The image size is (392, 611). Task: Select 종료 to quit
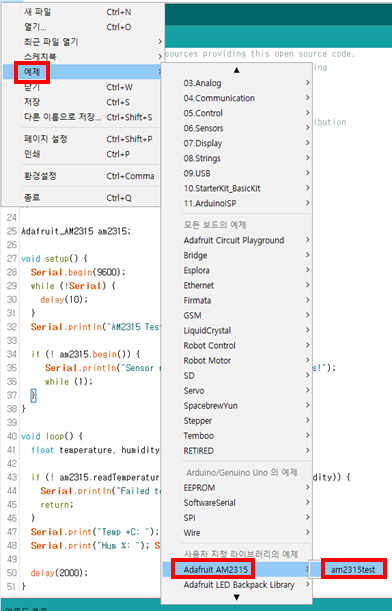tap(82, 198)
